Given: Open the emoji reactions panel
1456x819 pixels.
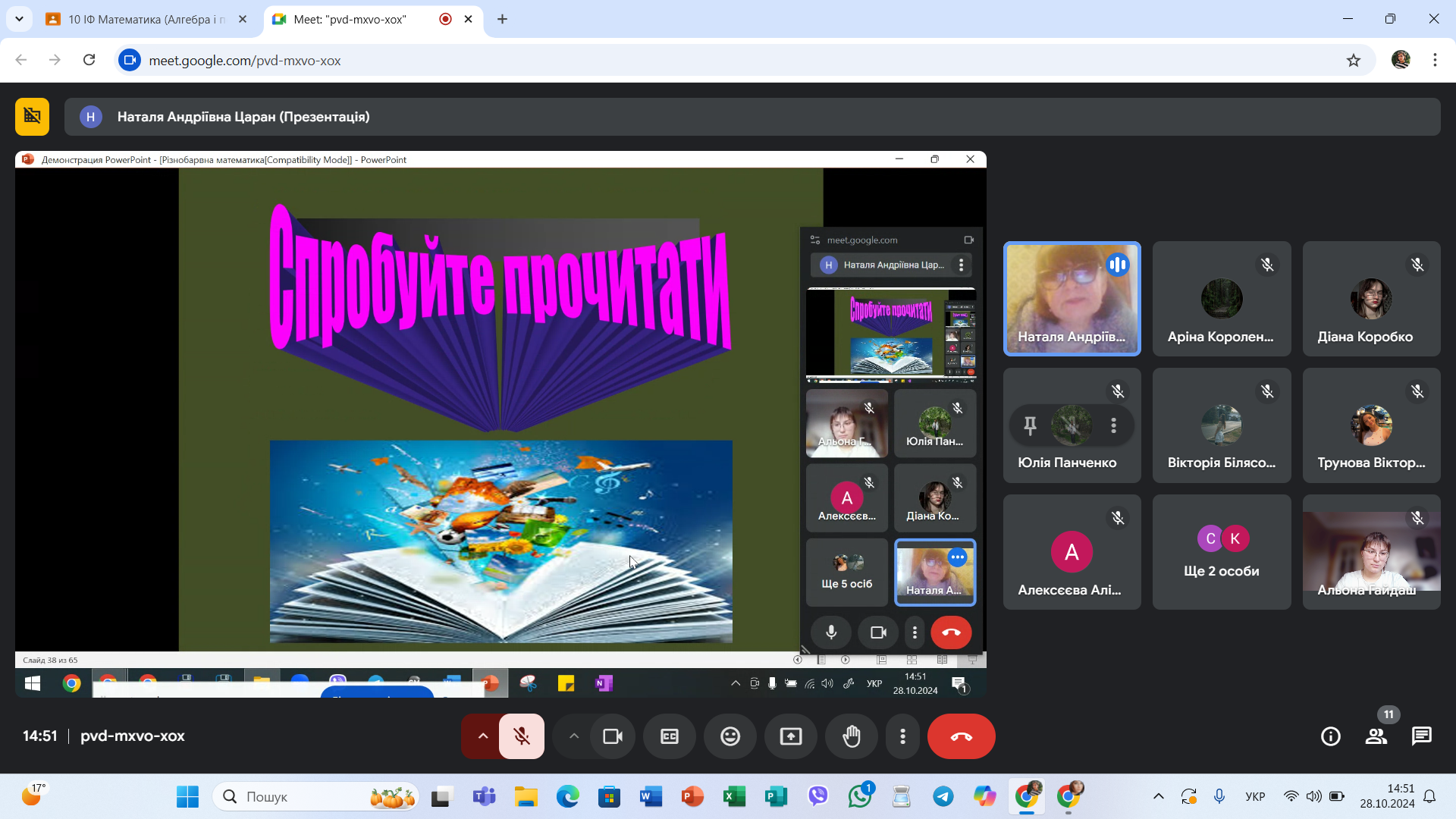Looking at the screenshot, I should [x=730, y=736].
